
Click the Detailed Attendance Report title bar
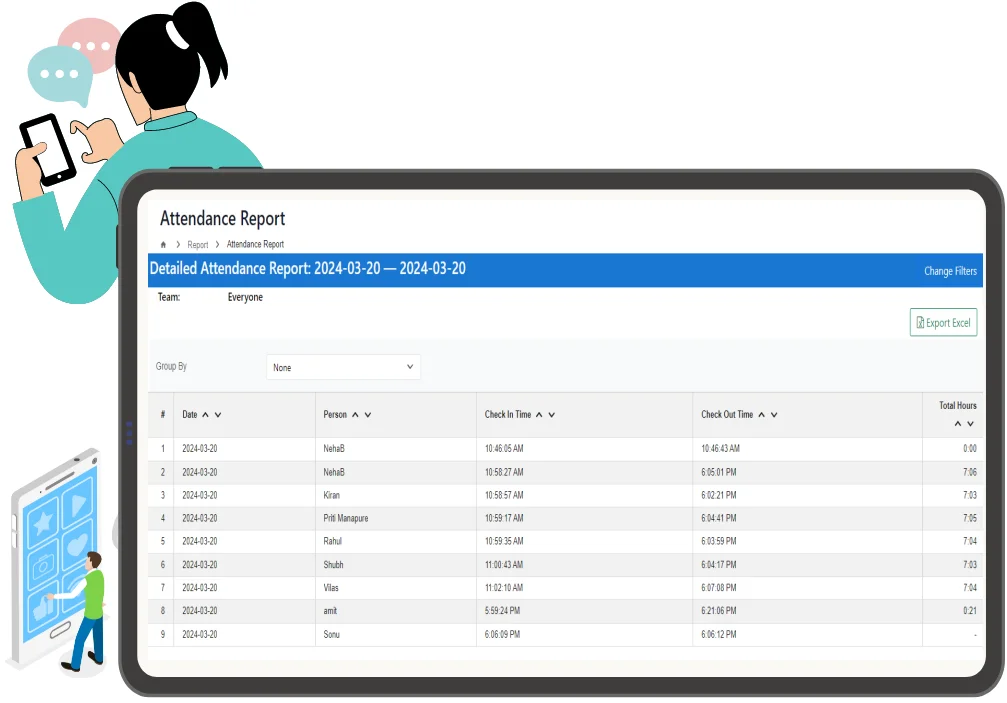coord(565,270)
